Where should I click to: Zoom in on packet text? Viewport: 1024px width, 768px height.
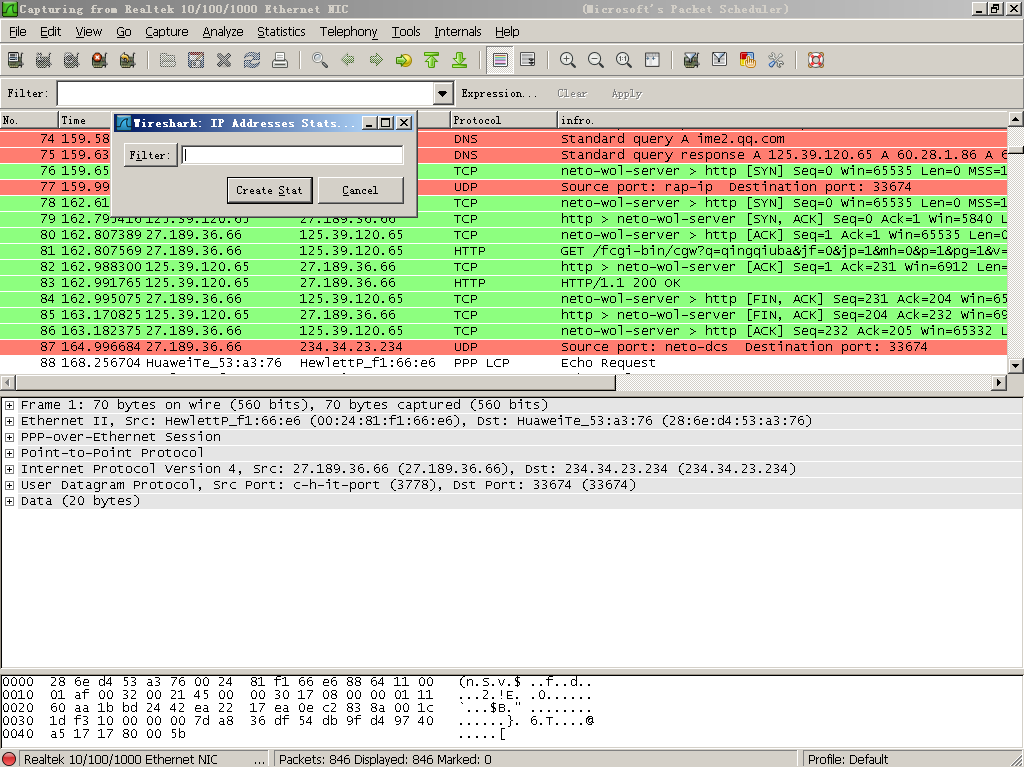pyautogui.click(x=568, y=60)
